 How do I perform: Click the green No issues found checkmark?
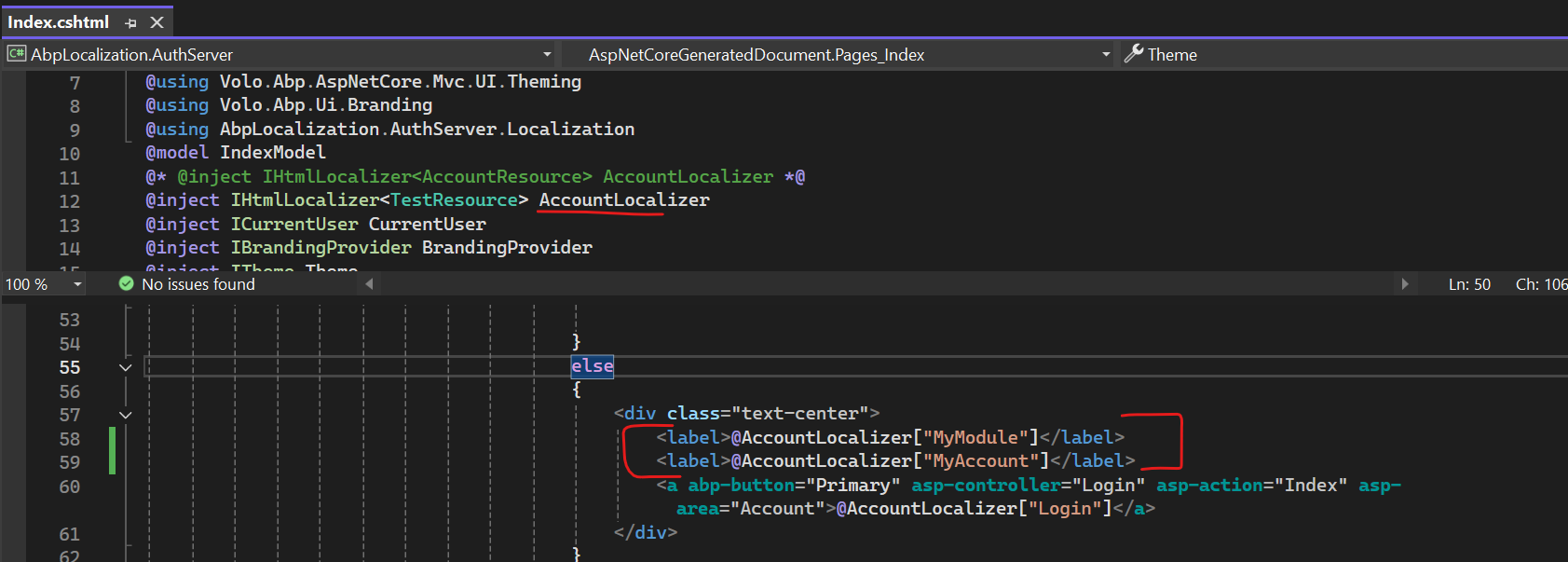(x=127, y=283)
